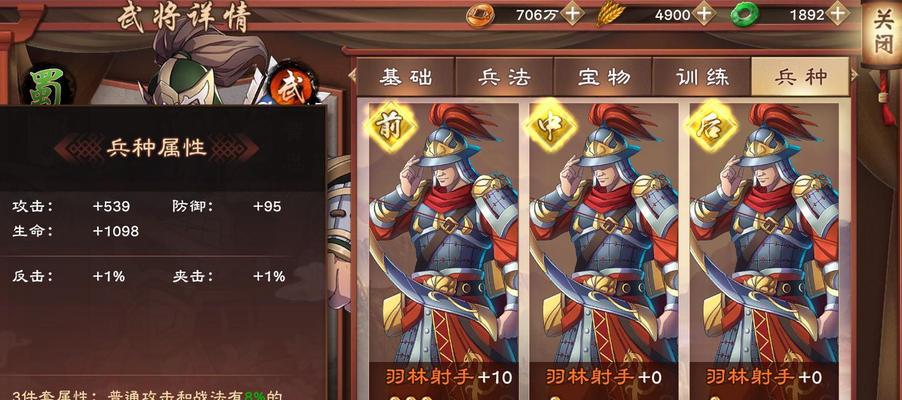902x400 pixels.
Task: Tap the green jade ring icon
Action: coord(744,14)
